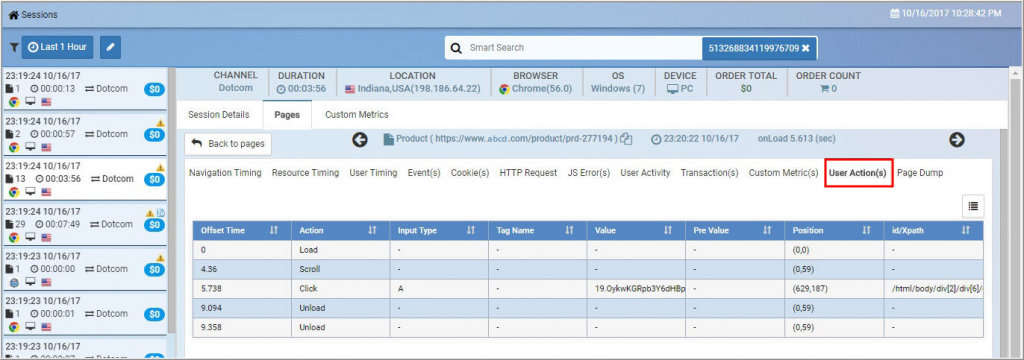Click the calendar icon near the date
Viewport: 1024px width, 360px height.
(x=894, y=14)
